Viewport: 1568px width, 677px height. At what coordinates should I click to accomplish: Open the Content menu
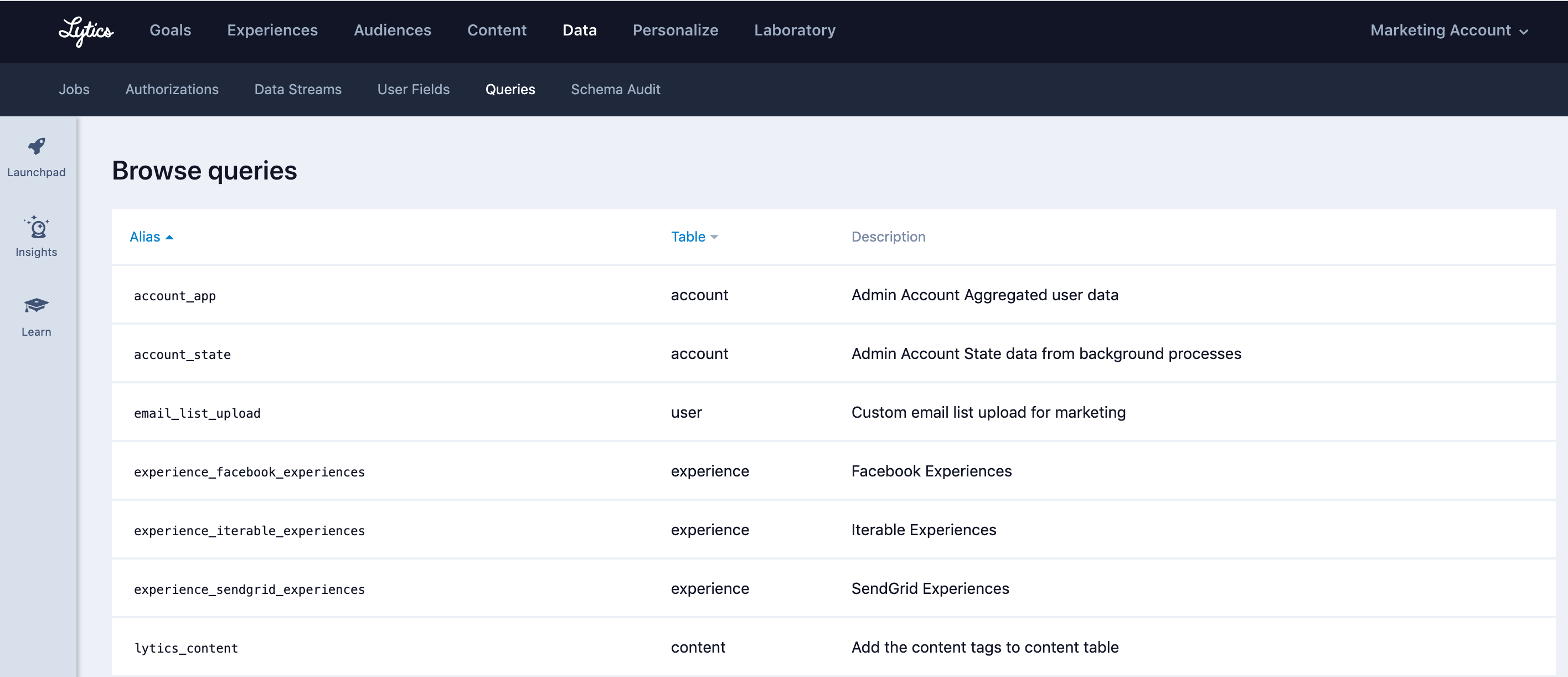(x=497, y=30)
